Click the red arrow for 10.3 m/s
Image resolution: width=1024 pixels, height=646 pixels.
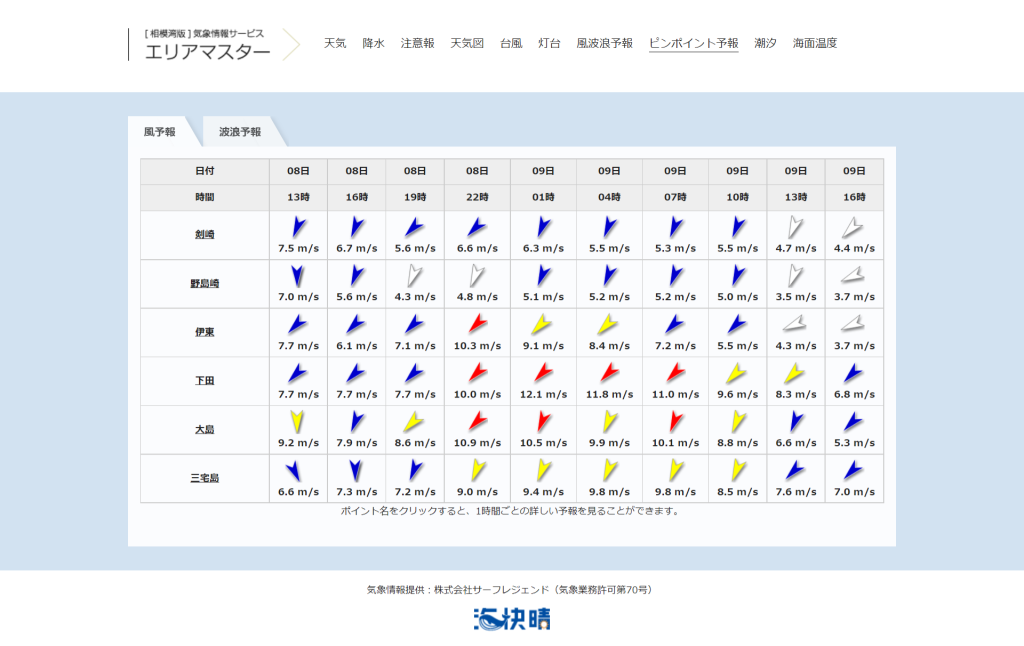477,324
